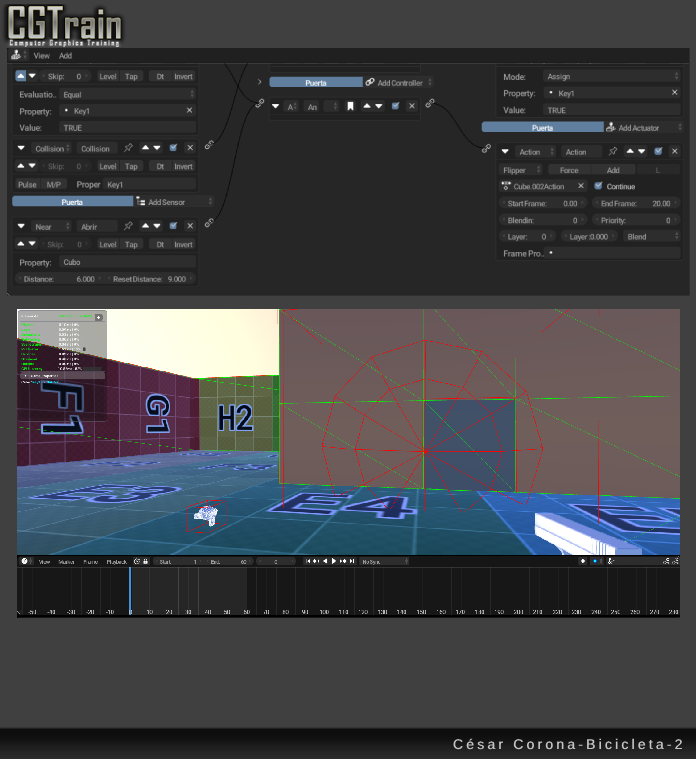Click the Force button in Action actuator
Image resolution: width=696 pixels, height=759 pixels.
pyautogui.click(x=568, y=170)
